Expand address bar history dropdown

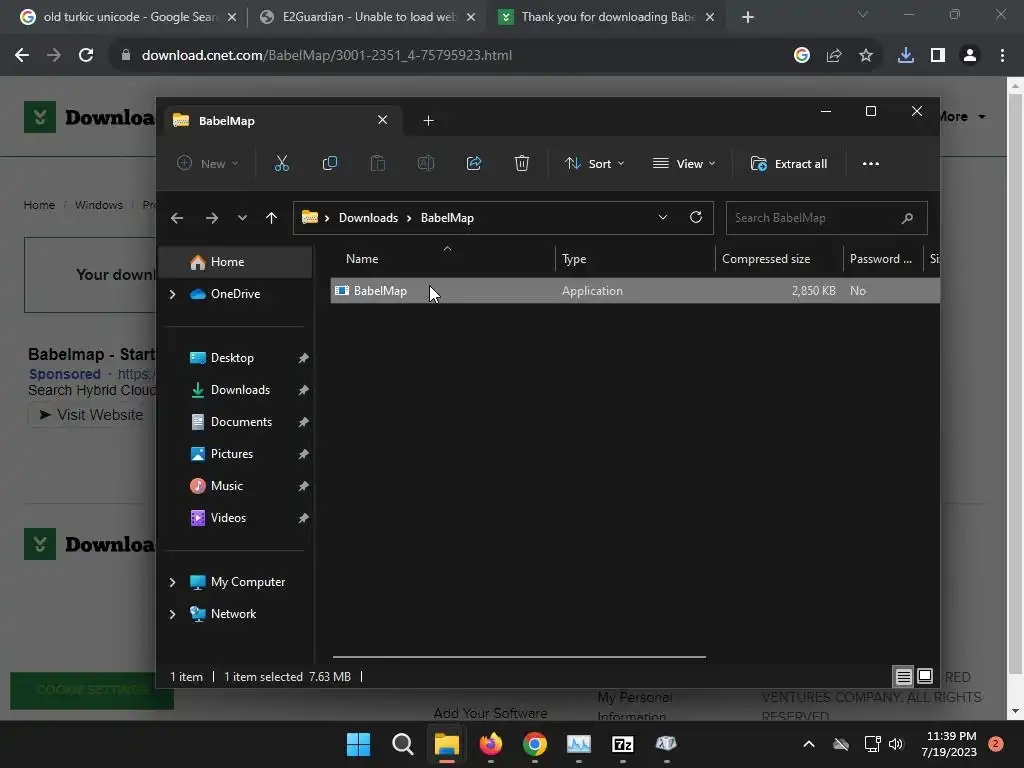coord(663,217)
